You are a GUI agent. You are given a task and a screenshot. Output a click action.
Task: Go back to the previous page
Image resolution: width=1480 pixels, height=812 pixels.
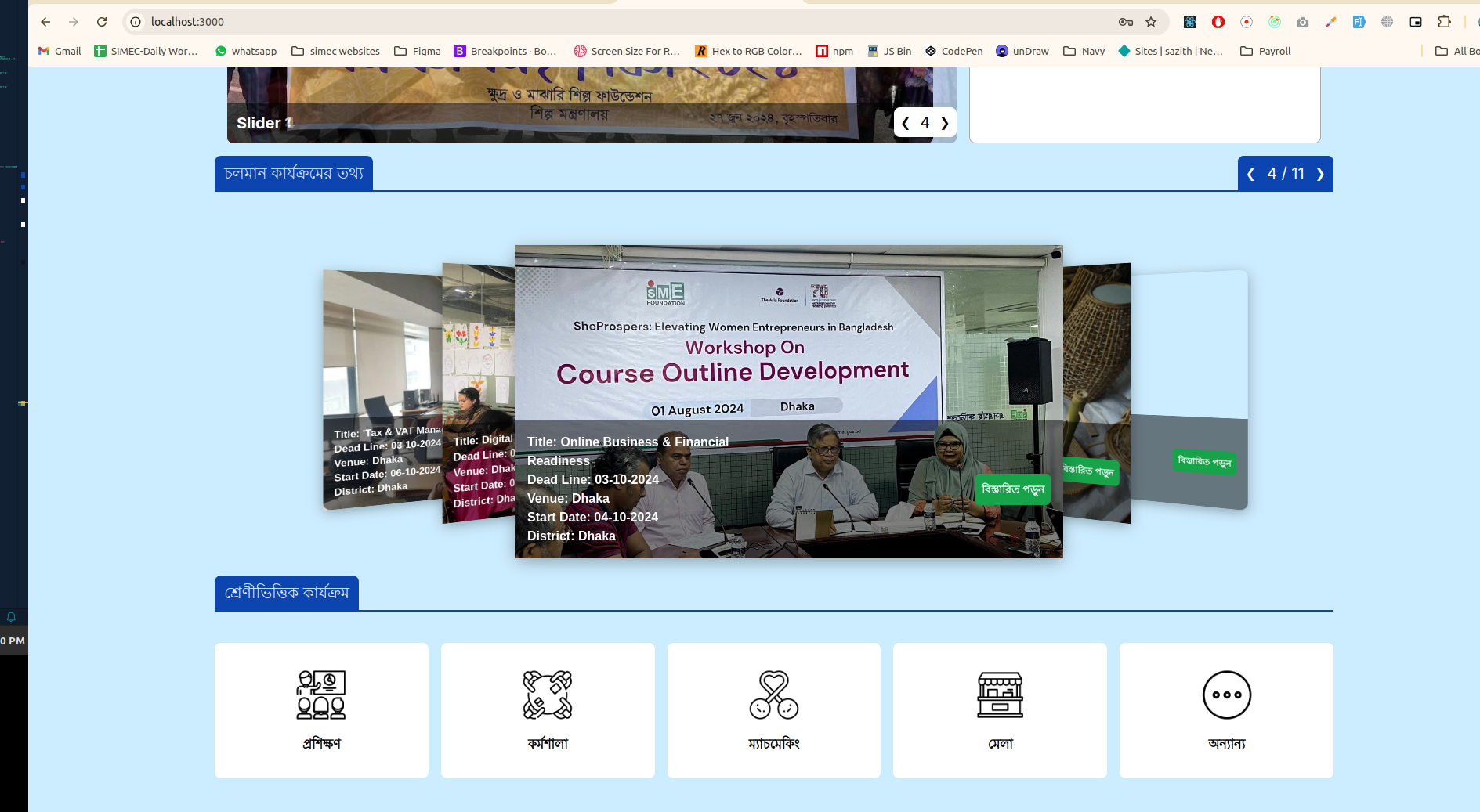(45, 22)
